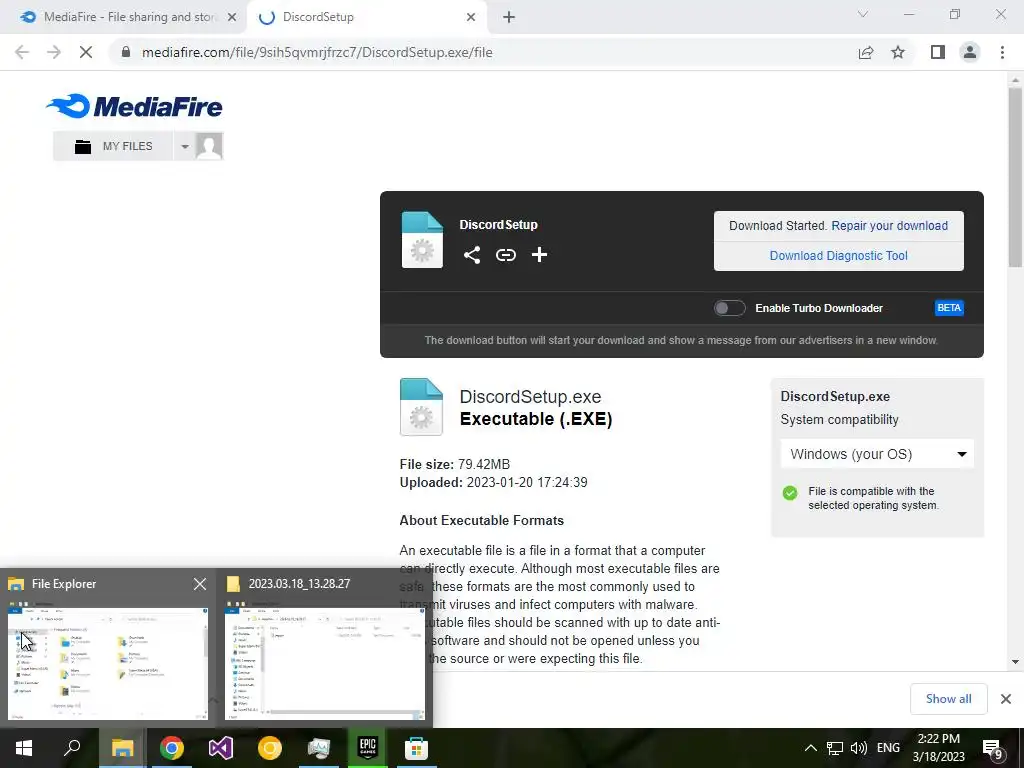The width and height of the screenshot is (1024, 768).
Task: Open Windows Start menu
Action: point(24,748)
